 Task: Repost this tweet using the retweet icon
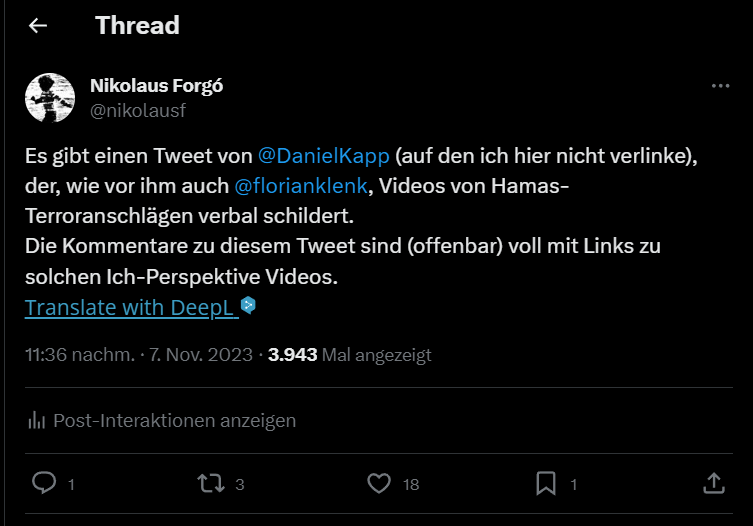tap(211, 483)
